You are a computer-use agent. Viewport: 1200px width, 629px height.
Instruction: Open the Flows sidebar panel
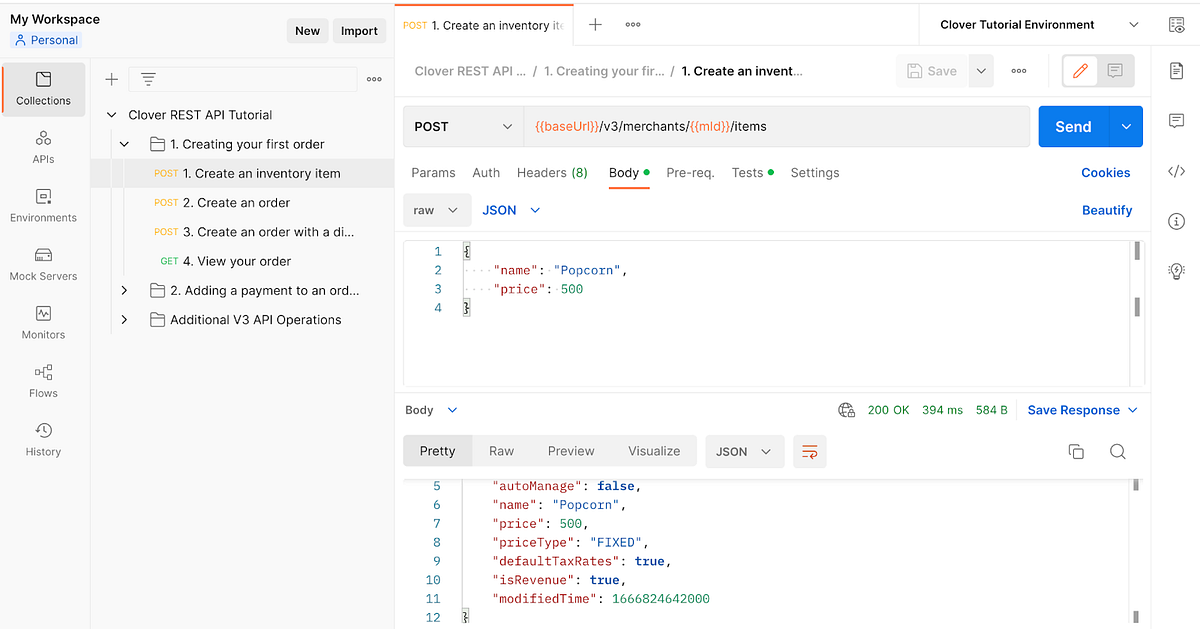(43, 379)
